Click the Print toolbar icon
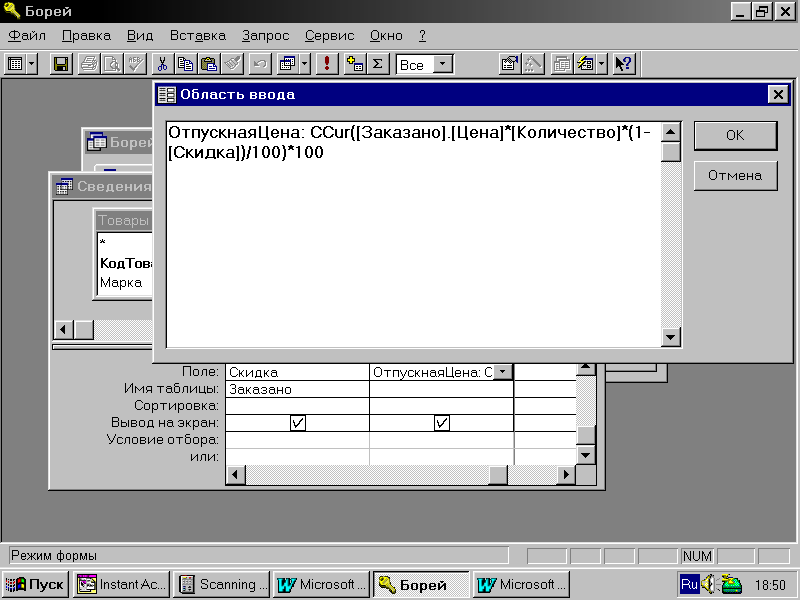Viewport: 800px width, 600px height. click(x=89, y=64)
